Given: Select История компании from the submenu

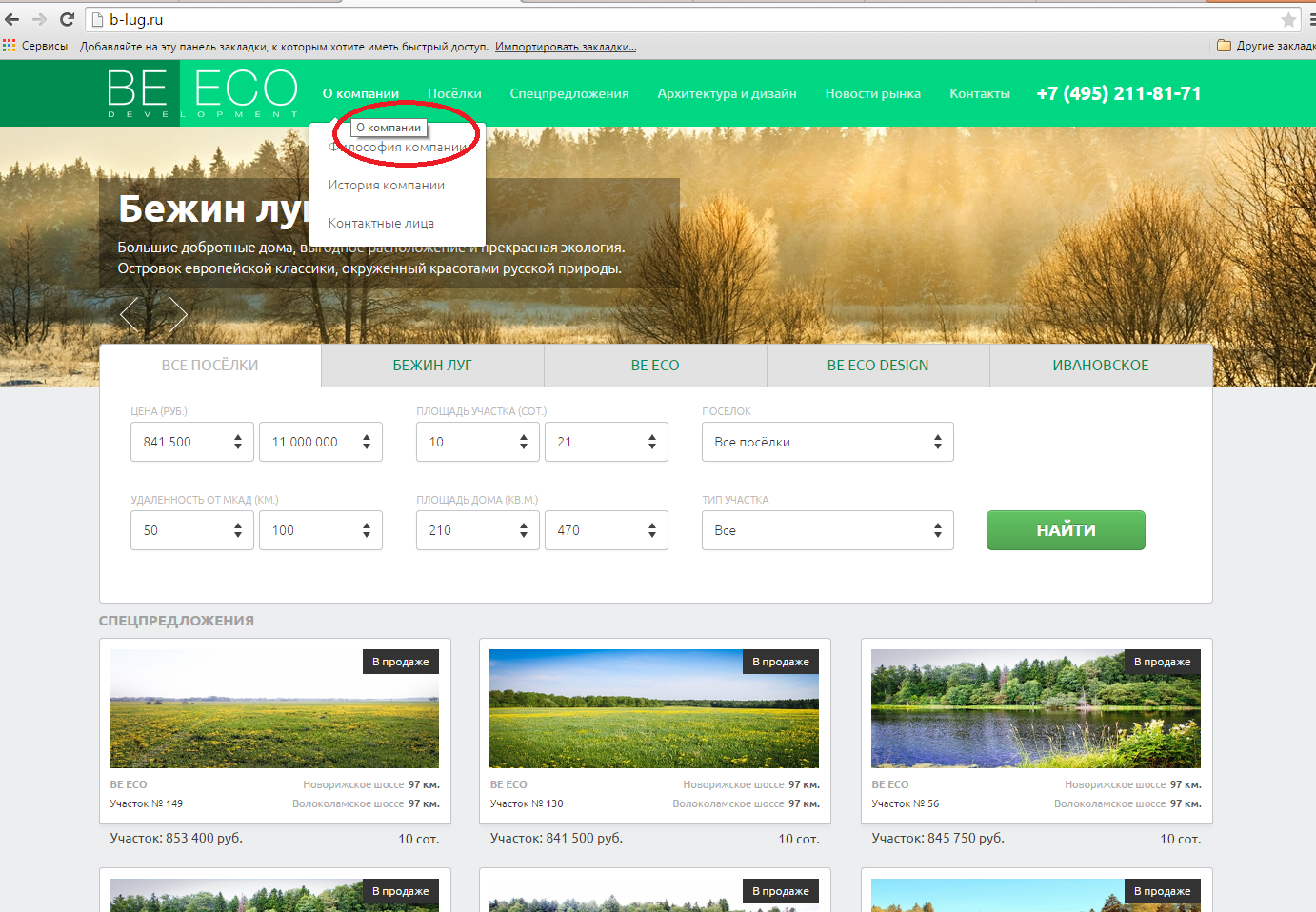Looking at the screenshot, I should 386,186.
